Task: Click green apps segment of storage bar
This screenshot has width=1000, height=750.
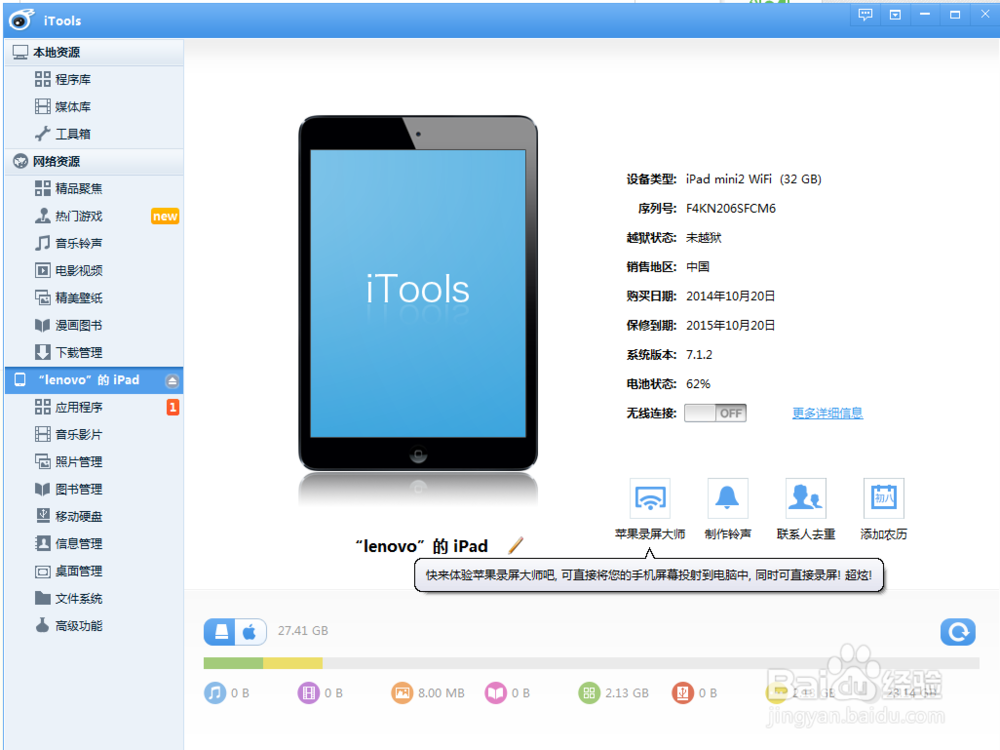Action: pos(233,664)
